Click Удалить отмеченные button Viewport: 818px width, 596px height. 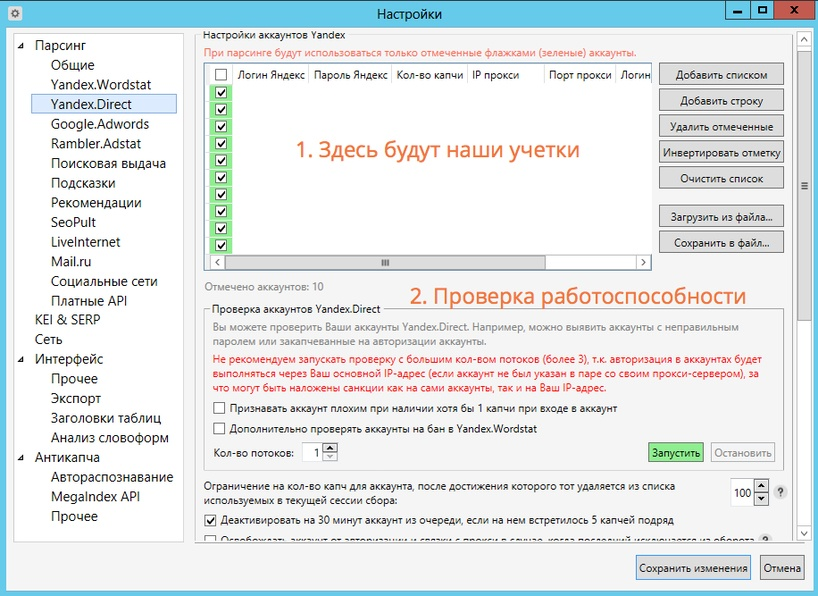point(721,126)
